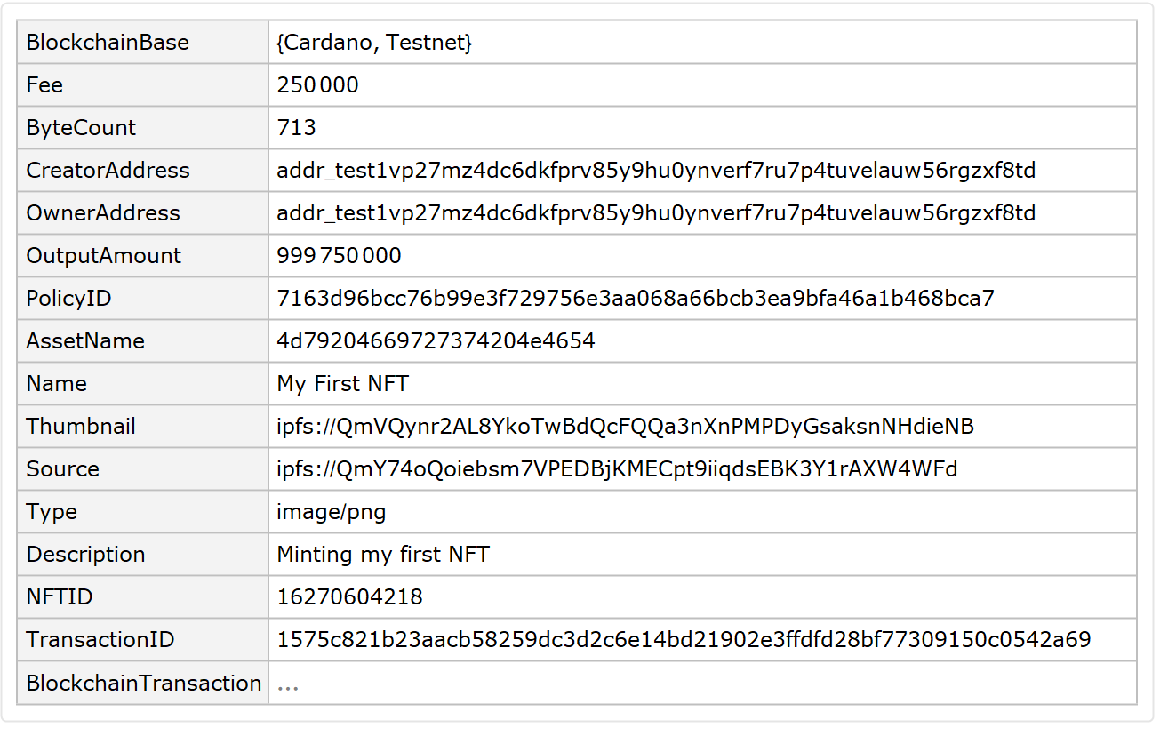Click the OutputAmount value 999750000
The width and height of the screenshot is (1156, 752).
click(339, 256)
